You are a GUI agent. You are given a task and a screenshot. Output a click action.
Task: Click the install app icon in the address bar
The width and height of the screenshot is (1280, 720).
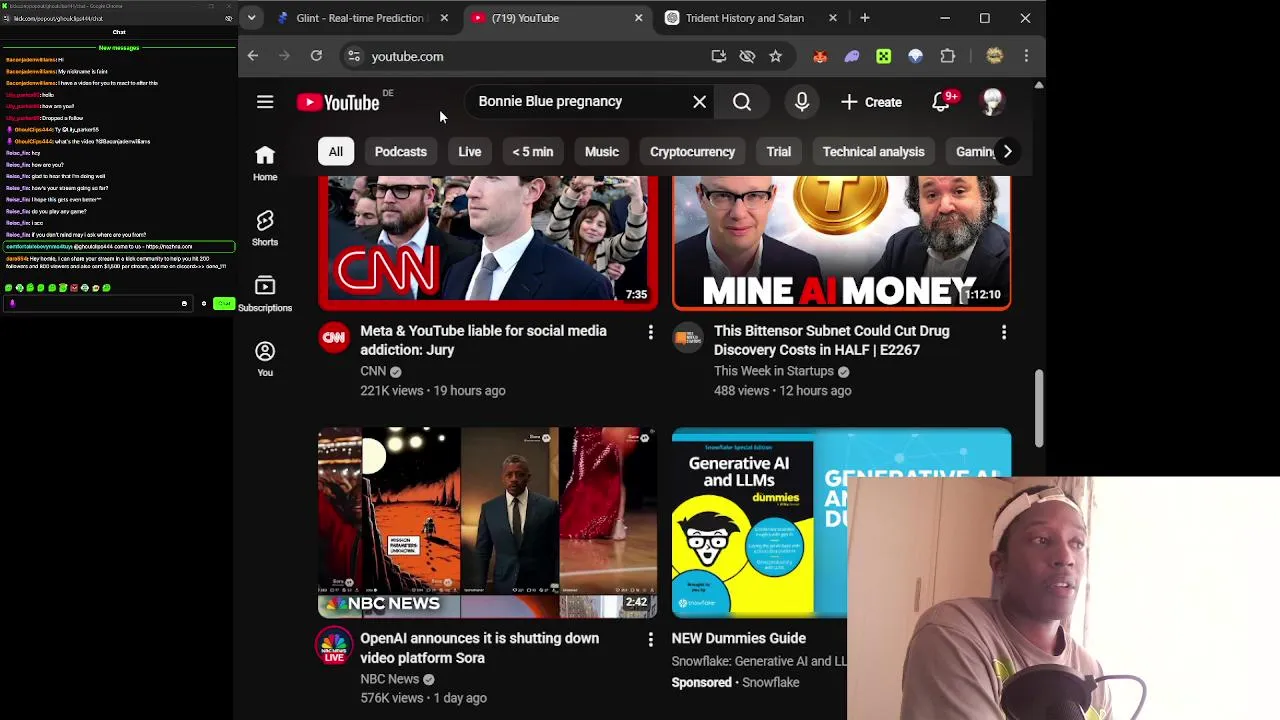719,56
